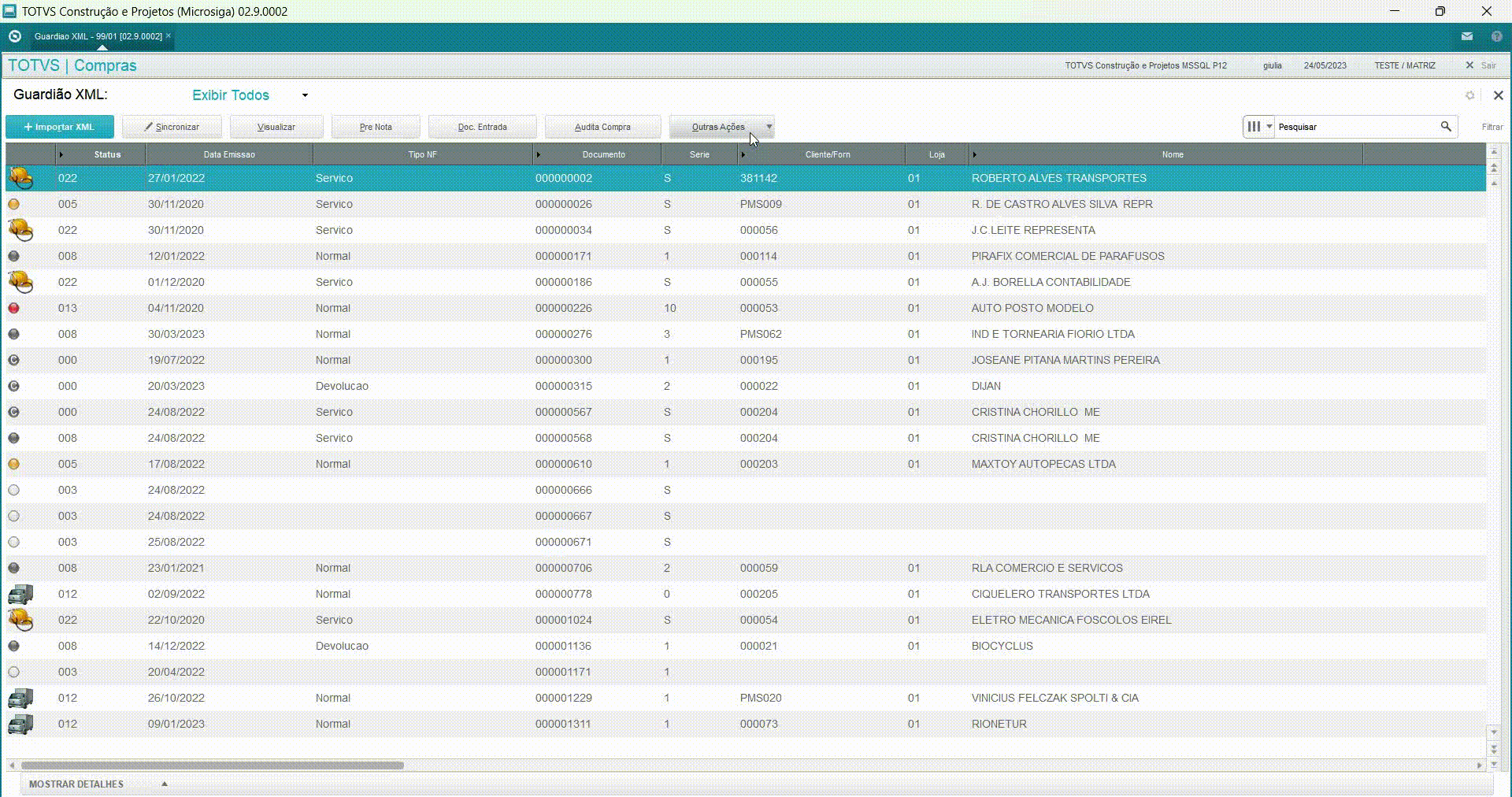Click the Documento column header arrow
Image resolution: width=1512 pixels, height=797 pixels.
[x=539, y=154]
